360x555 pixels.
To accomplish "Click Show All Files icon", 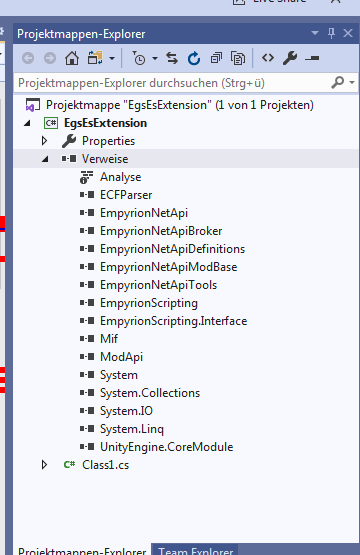I will tap(238, 58).
